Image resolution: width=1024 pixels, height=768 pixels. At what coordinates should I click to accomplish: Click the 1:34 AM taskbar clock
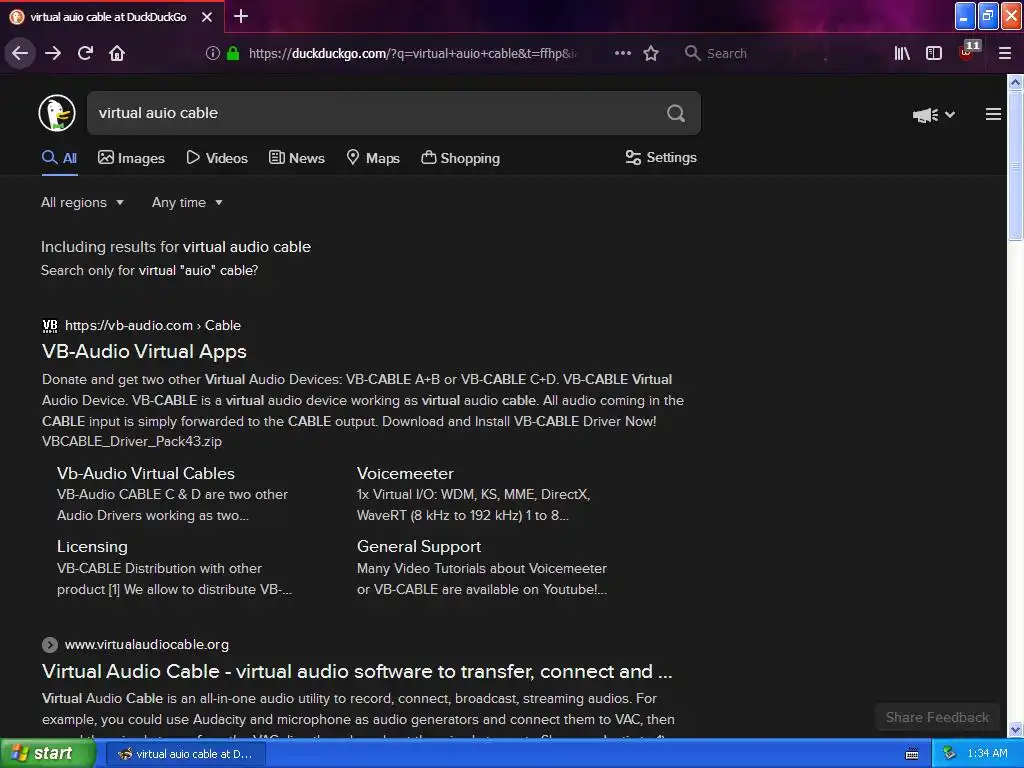[987, 754]
